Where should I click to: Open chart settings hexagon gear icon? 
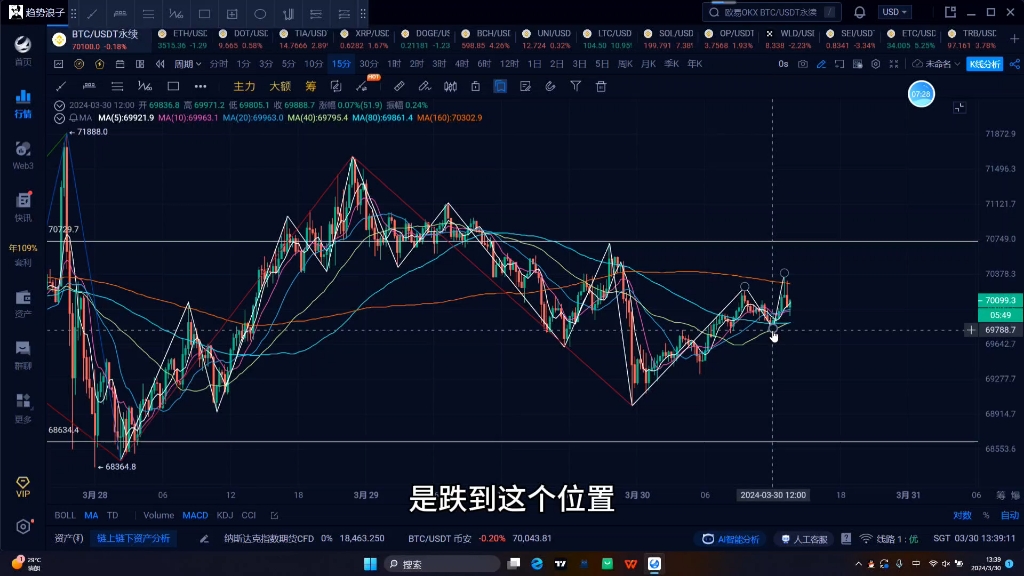[x=875, y=64]
